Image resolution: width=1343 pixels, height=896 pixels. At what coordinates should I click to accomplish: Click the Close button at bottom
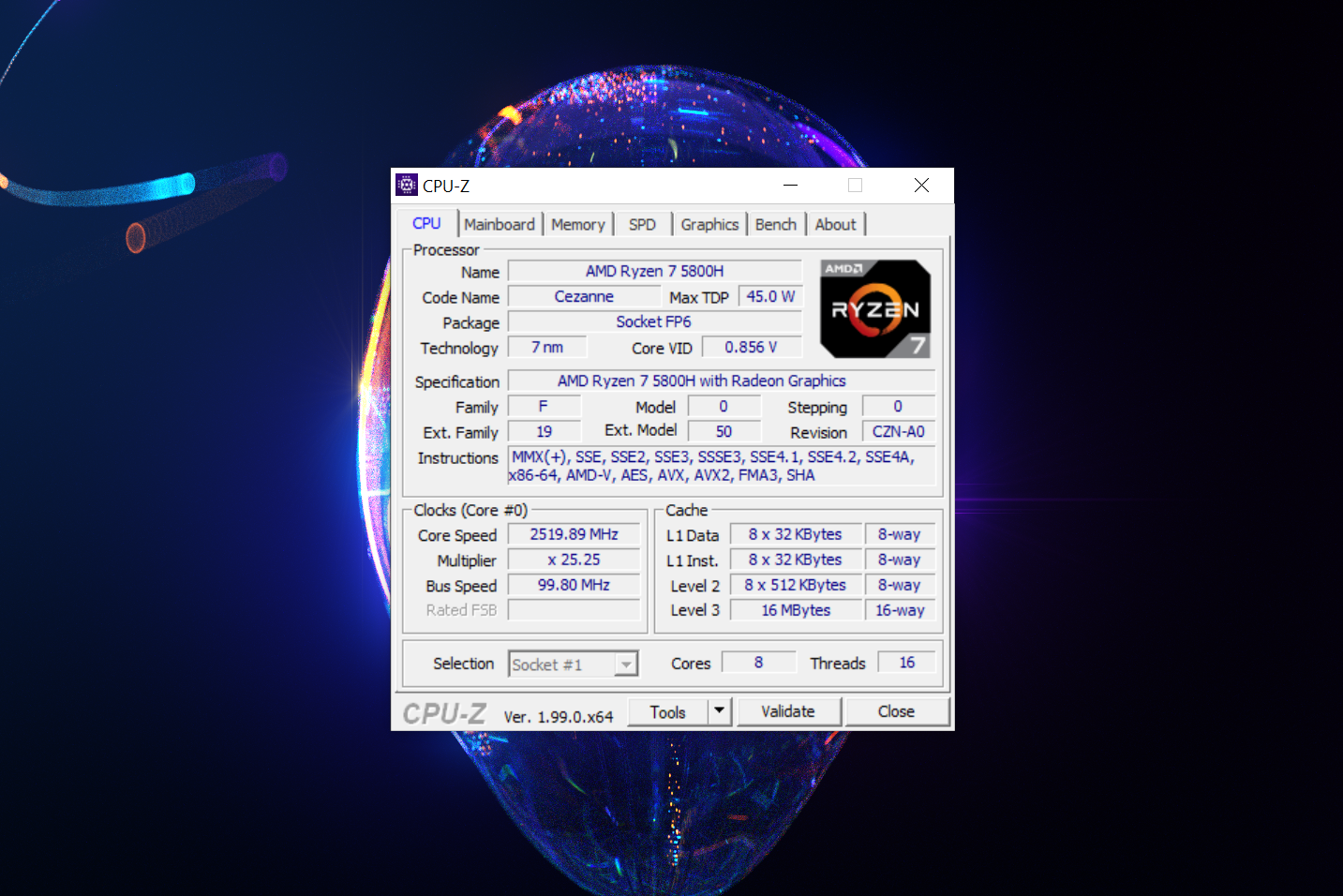(897, 711)
